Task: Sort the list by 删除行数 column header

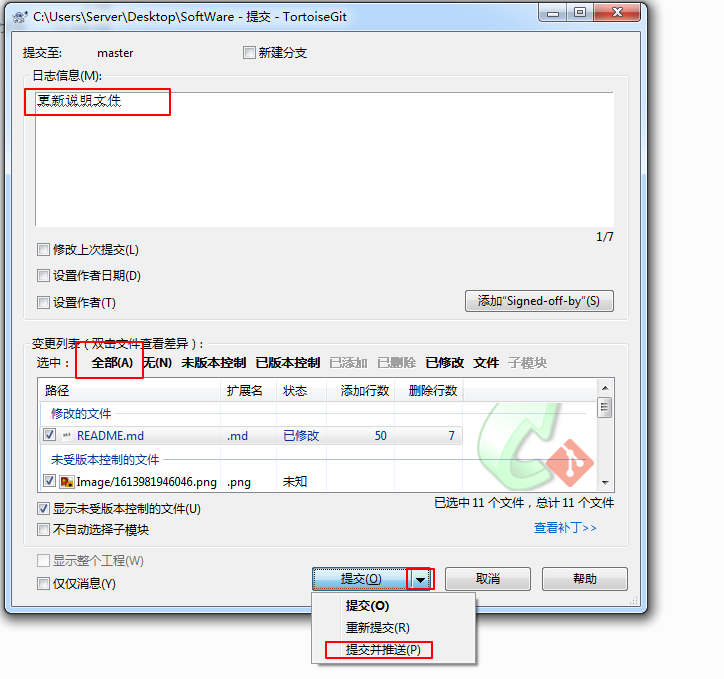Action: pos(428,391)
